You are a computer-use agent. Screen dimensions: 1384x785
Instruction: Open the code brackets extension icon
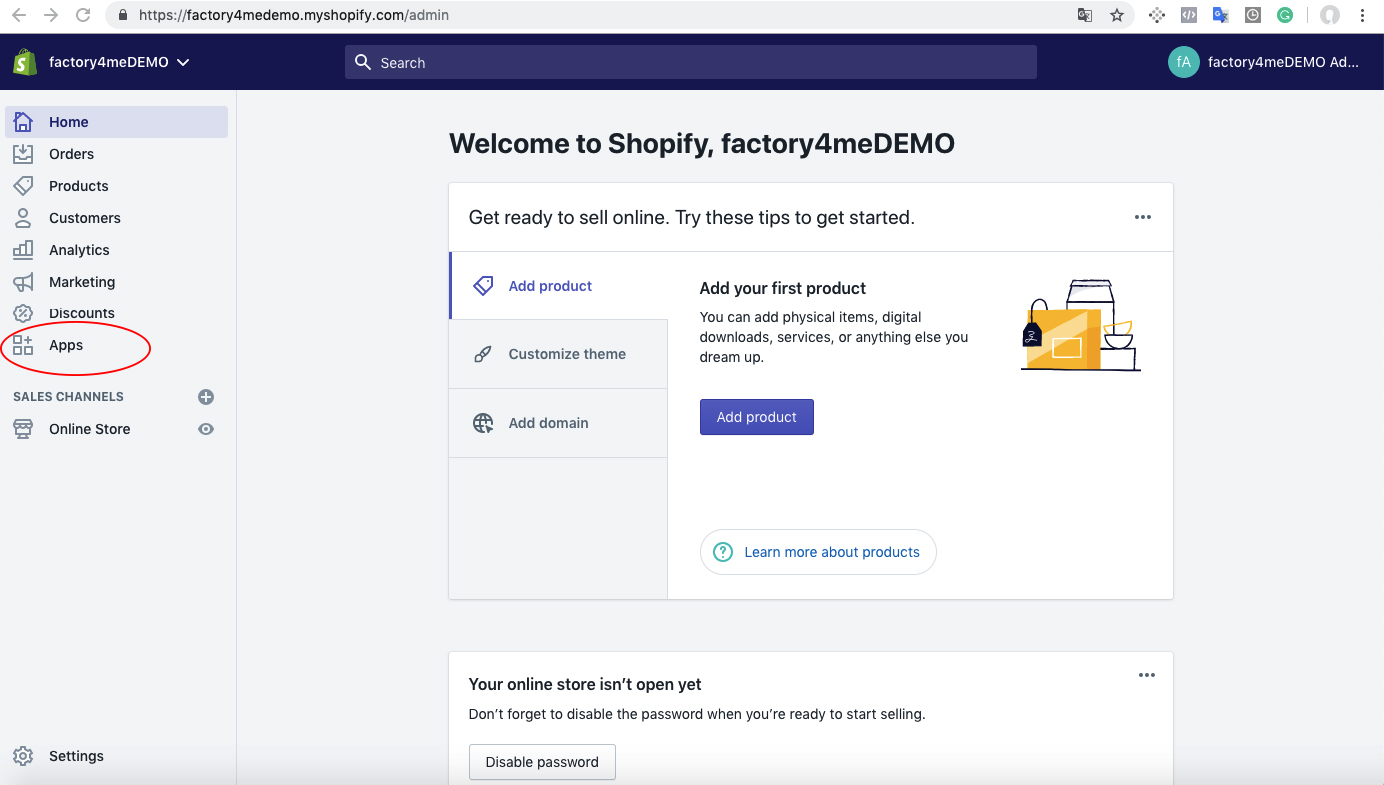(x=1189, y=15)
